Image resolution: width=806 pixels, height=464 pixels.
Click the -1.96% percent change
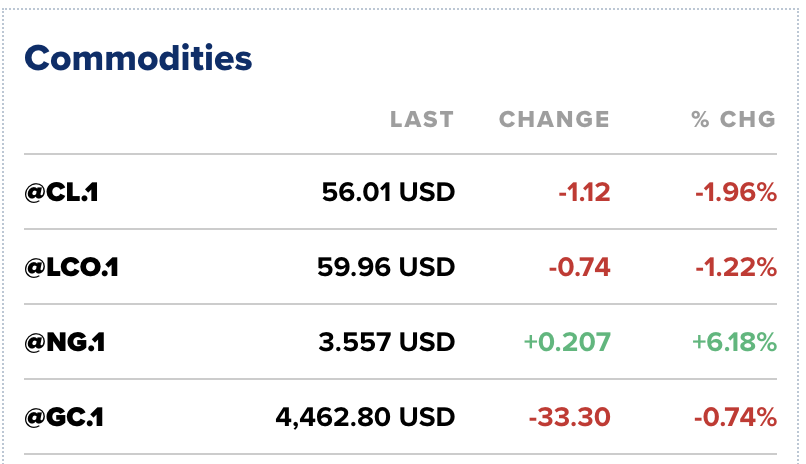point(736,192)
